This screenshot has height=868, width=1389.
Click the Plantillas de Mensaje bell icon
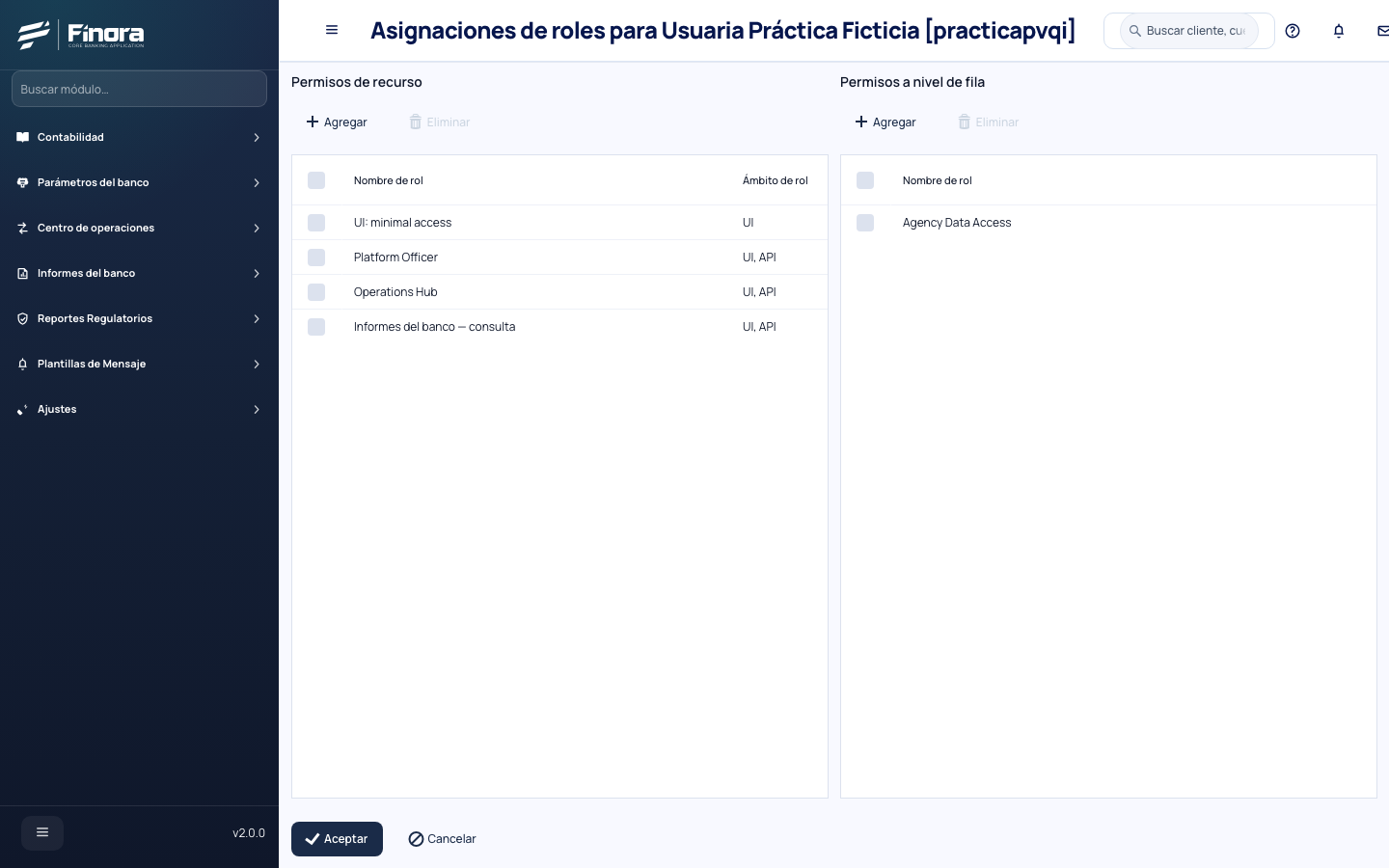[x=23, y=364]
